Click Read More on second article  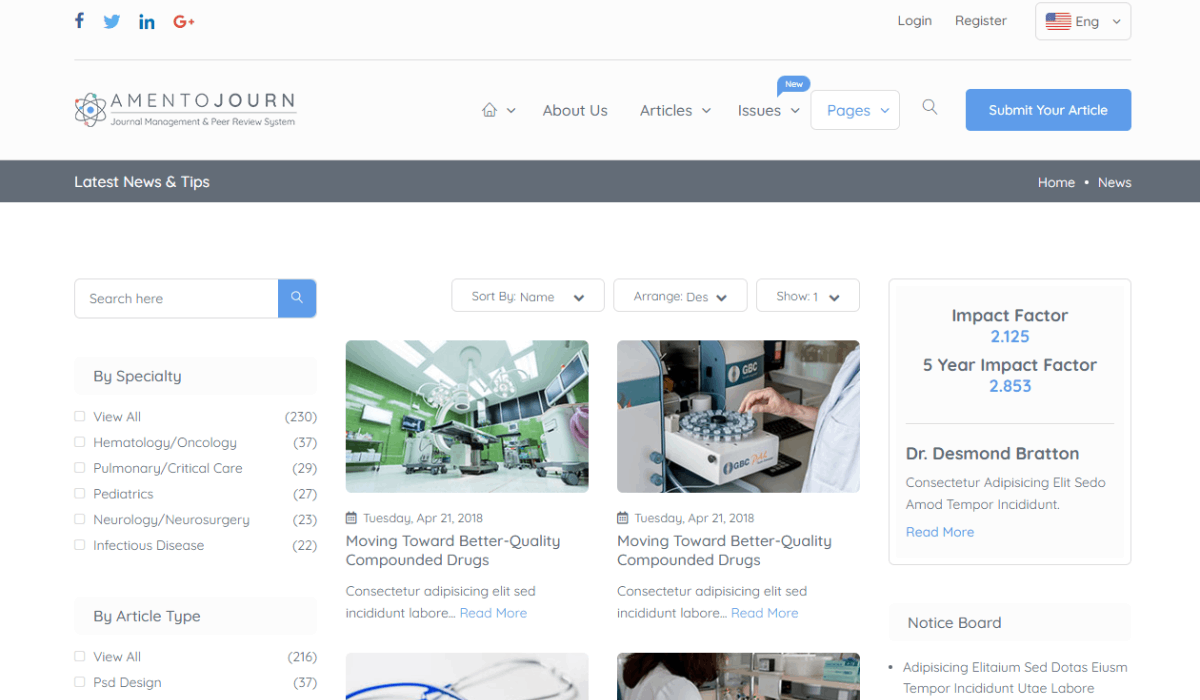(x=764, y=613)
